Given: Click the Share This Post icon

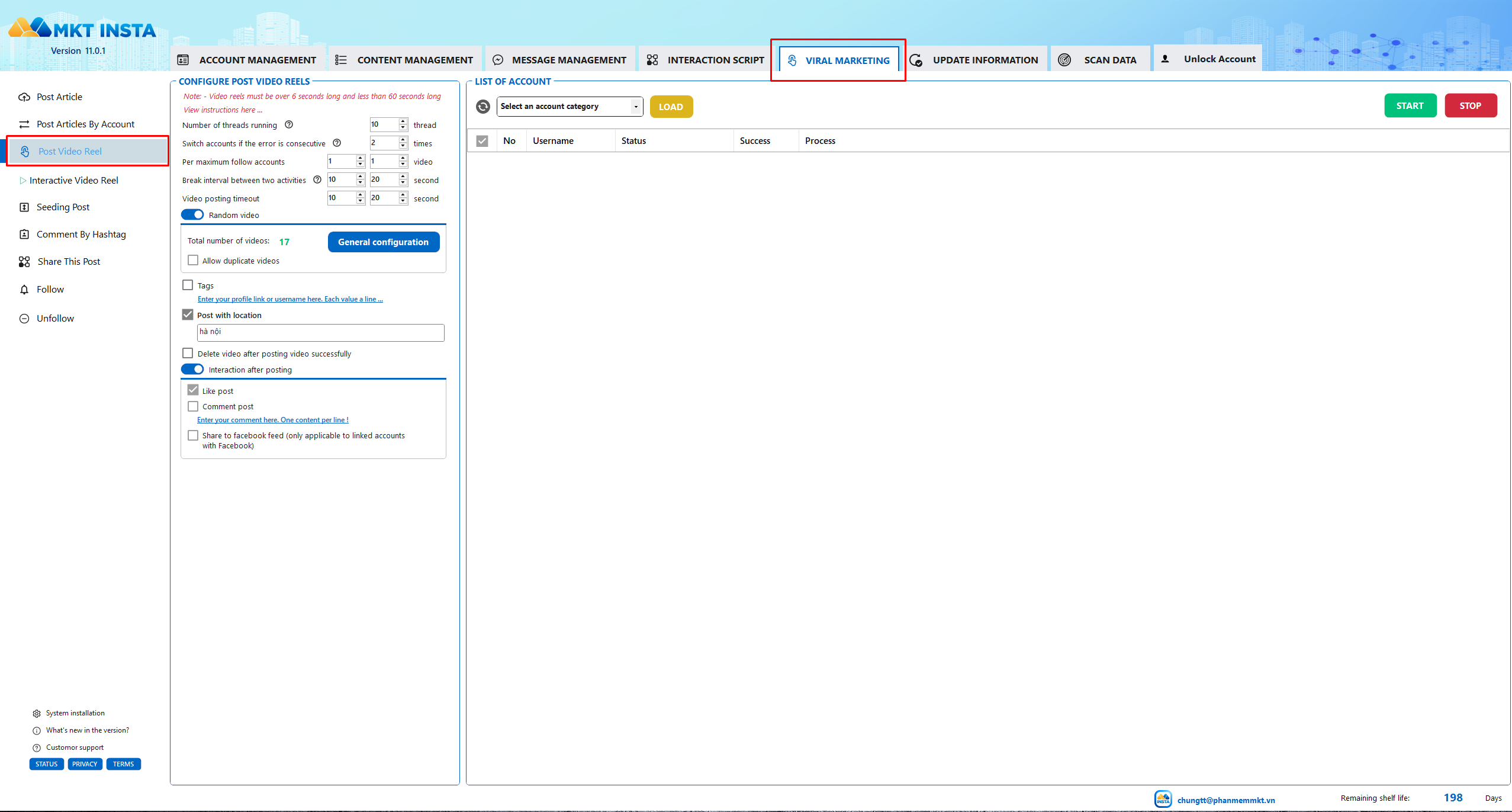Looking at the screenshot, I should pos(24,262).
